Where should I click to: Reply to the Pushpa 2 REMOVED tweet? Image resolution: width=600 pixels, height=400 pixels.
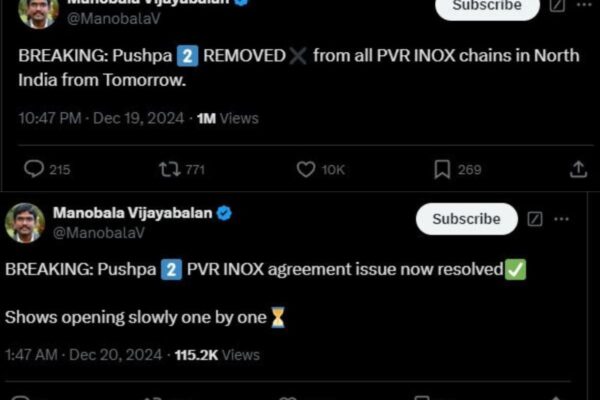coord(35,169)
